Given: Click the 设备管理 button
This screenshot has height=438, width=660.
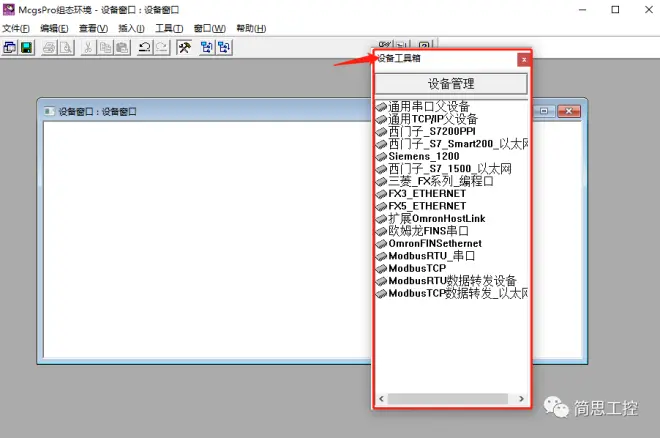Looking at the screenshot, I should click(x=451, y=84).
